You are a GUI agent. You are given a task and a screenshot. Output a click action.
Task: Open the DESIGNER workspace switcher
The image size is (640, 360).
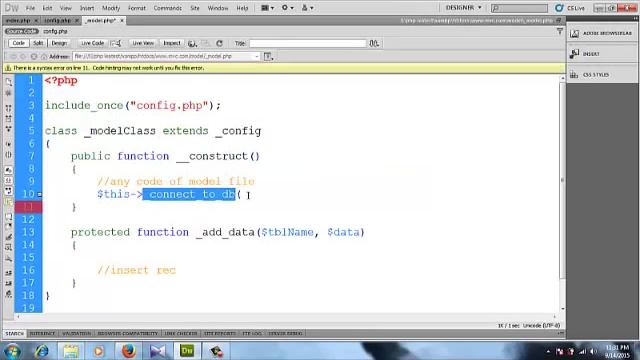463,8
